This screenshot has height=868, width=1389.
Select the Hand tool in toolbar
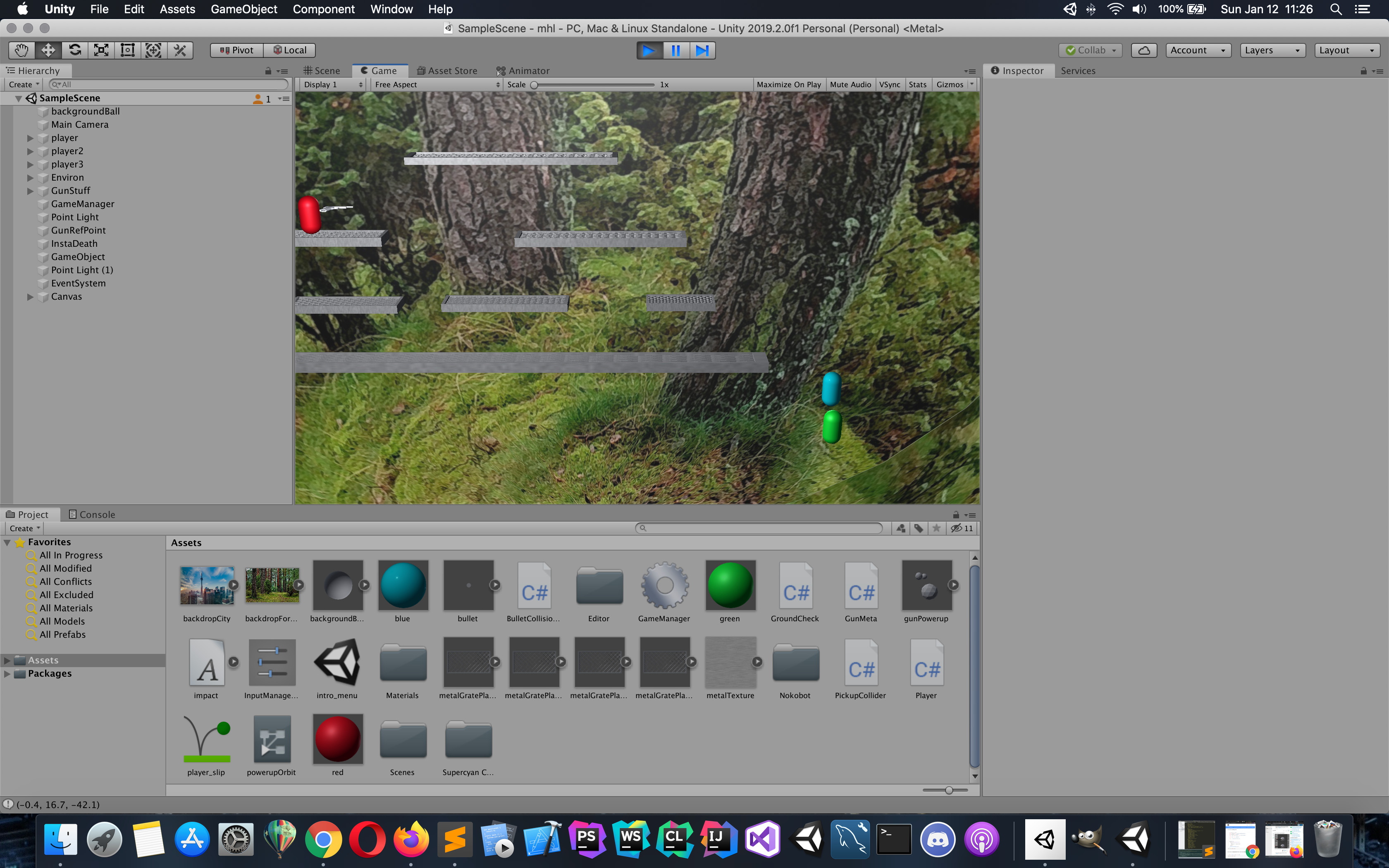(x=22, y=50)
